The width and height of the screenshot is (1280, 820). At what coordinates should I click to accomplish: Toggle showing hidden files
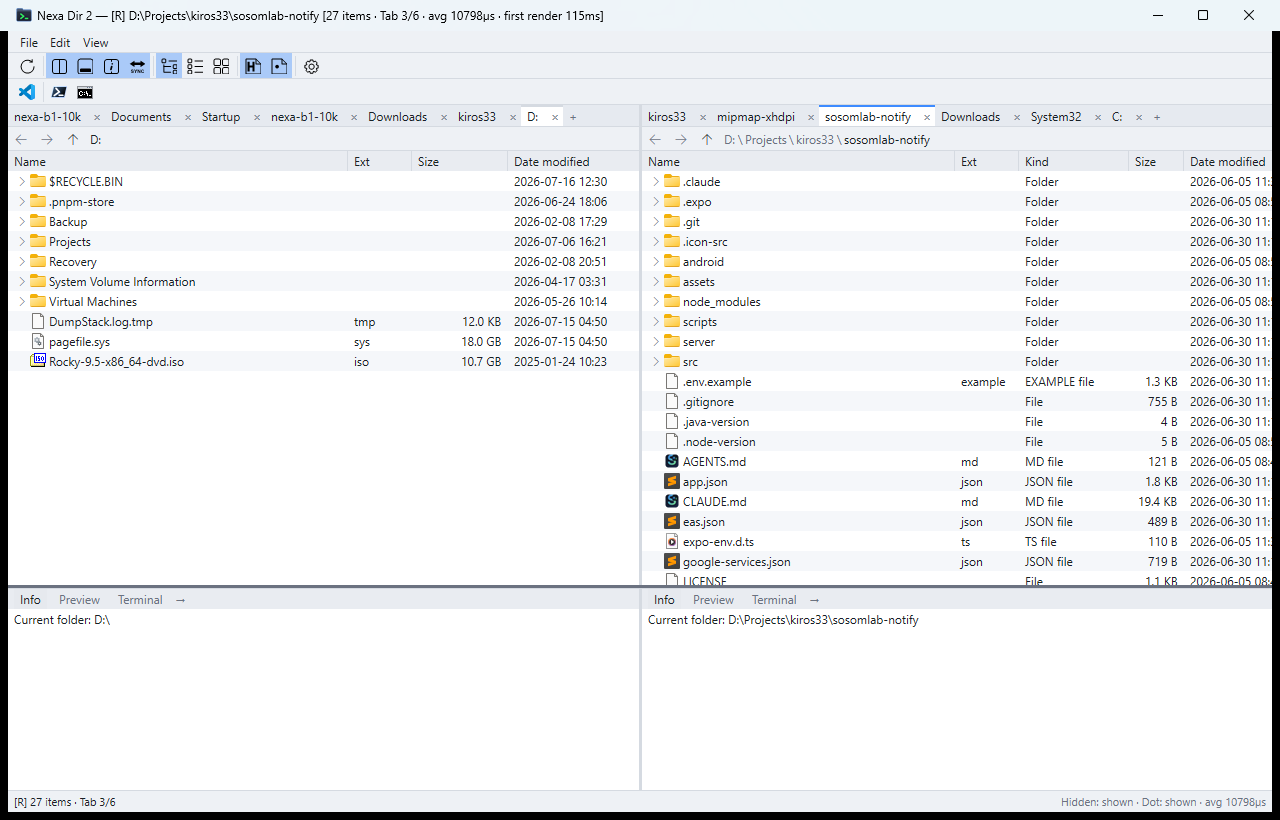click(253, 67)
